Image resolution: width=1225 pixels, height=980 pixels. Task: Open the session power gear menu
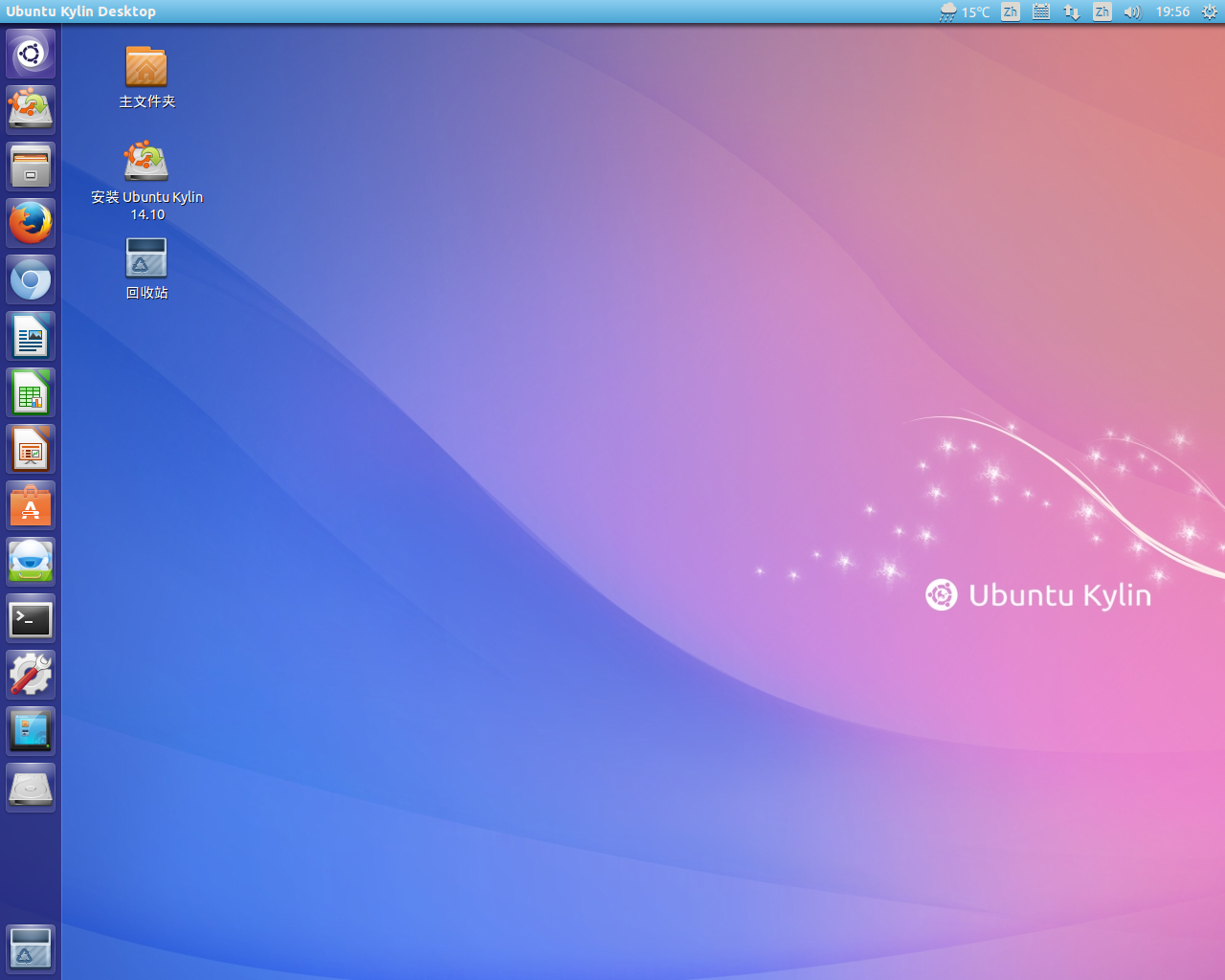point(1209,11)
